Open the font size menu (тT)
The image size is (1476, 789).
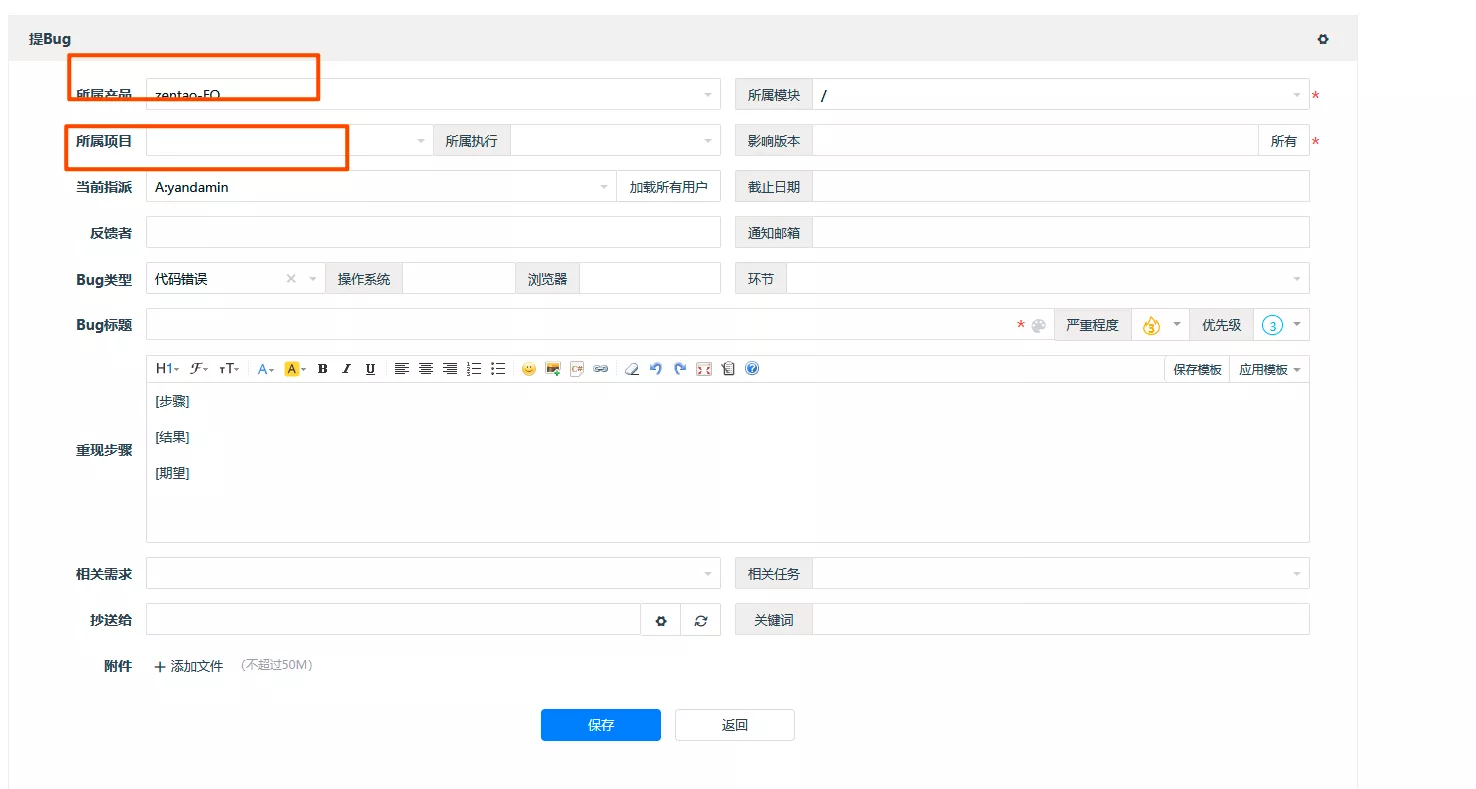(230, 369)
